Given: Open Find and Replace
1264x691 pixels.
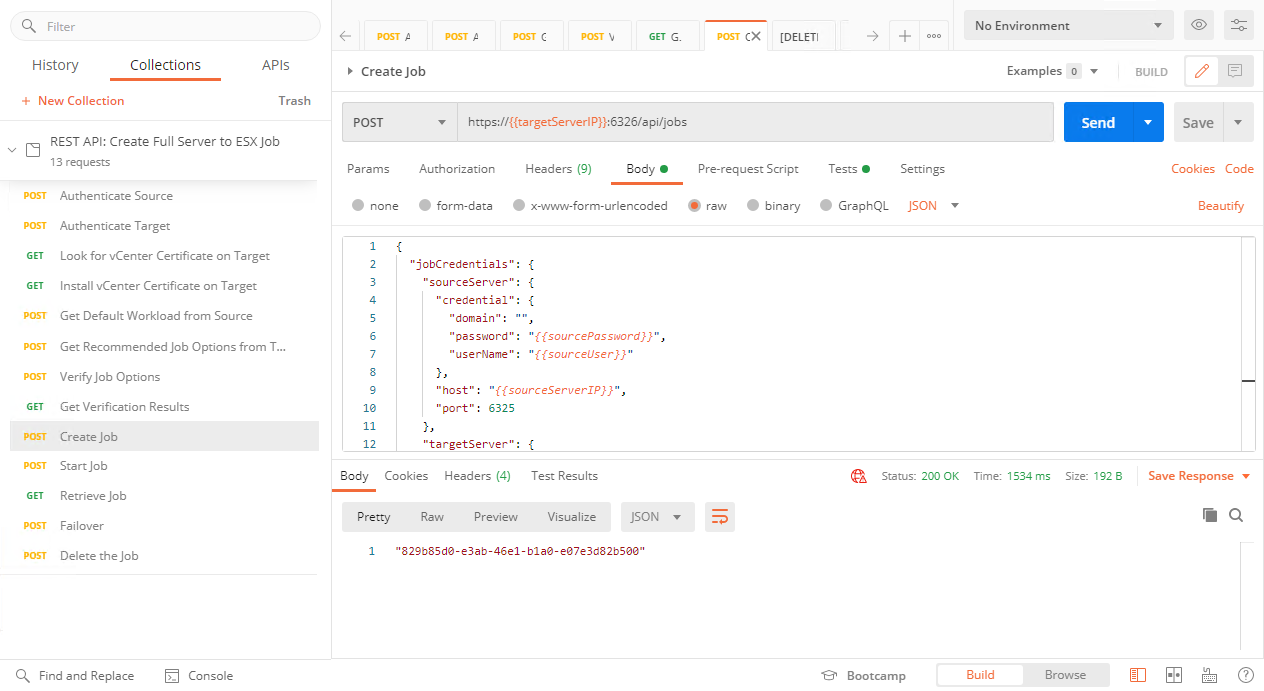Looking at the screenshot, I should coord(75,676).
